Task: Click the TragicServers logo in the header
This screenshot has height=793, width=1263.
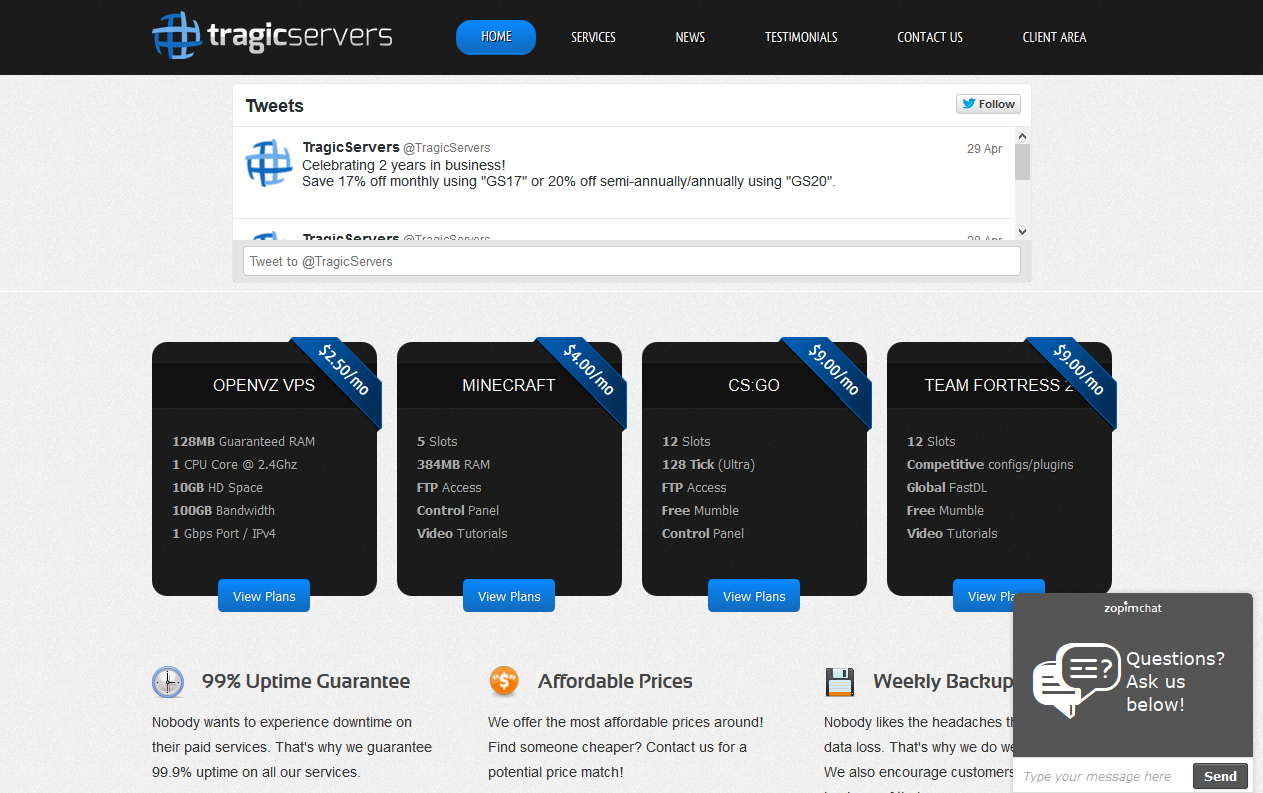Action: click(272, 36)
